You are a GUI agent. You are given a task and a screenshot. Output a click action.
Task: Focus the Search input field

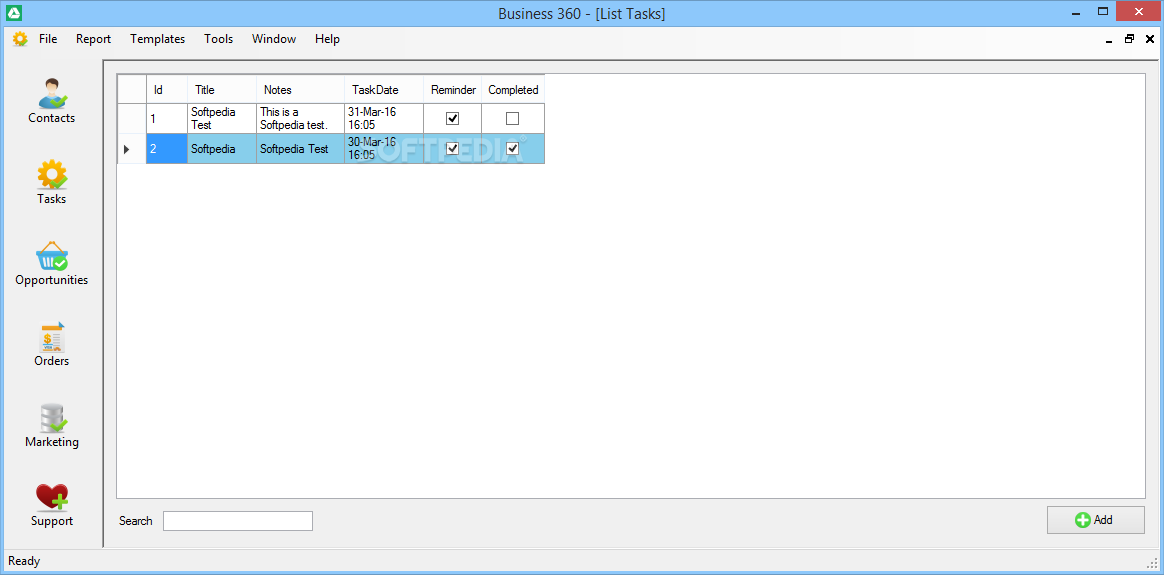point(238,521)
